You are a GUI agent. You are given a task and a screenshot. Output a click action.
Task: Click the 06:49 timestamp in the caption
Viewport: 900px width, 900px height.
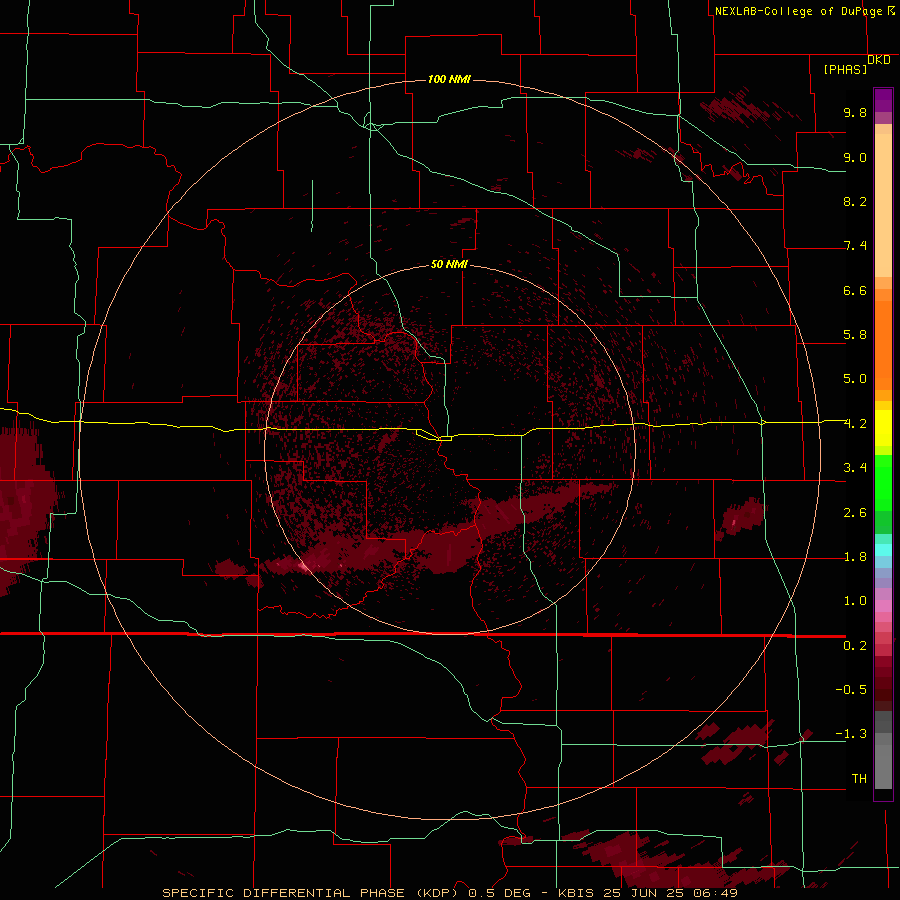[713, 893]
